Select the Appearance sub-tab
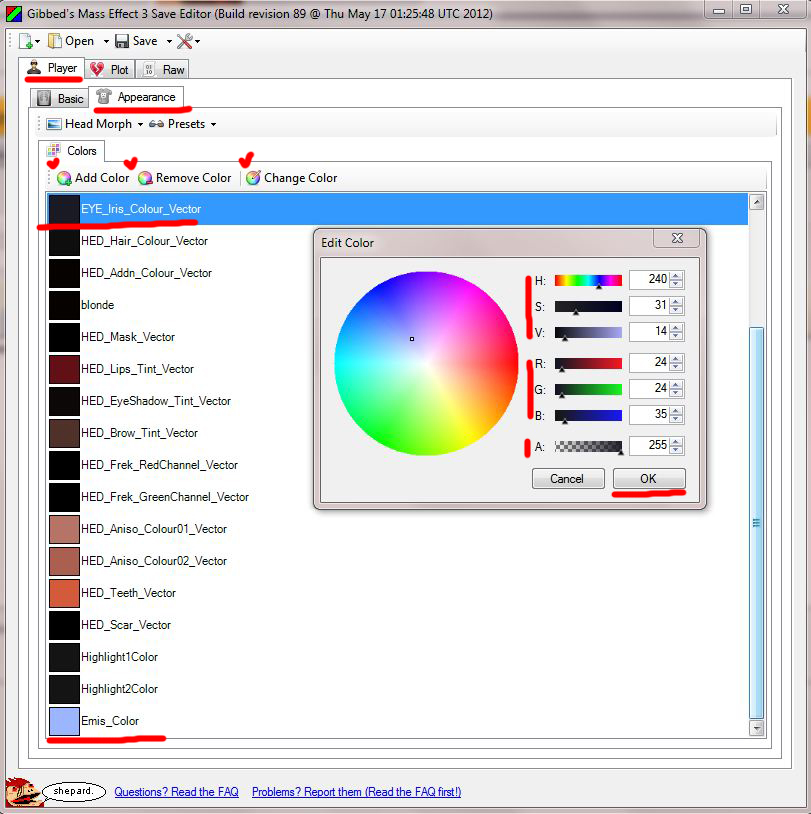The image size is (811, 814). point(136,97)
